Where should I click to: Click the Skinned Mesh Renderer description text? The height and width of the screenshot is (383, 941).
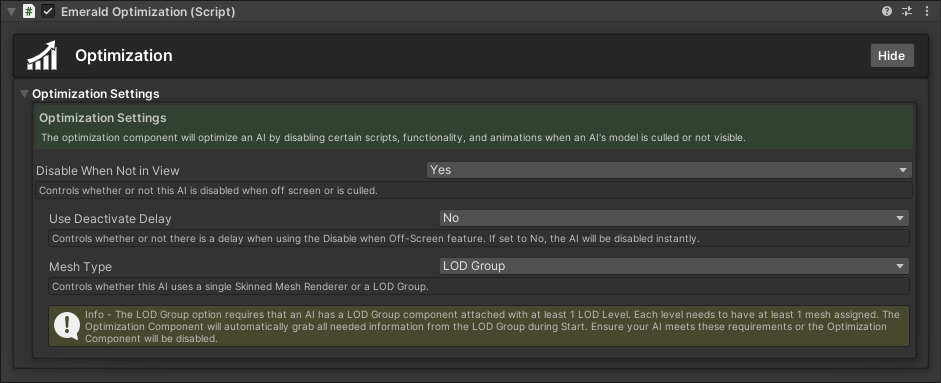pos(240,286)
